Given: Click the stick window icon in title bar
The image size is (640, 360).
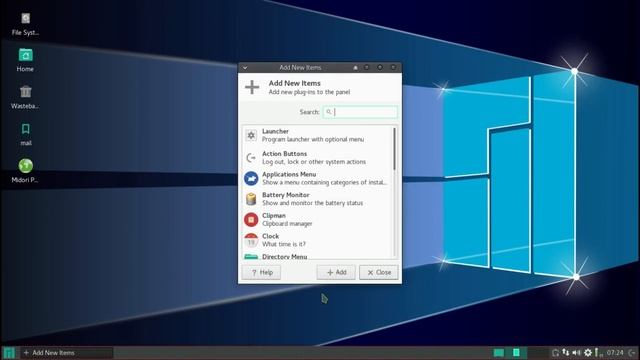Looking at the screenshot, I should (355, 68).
